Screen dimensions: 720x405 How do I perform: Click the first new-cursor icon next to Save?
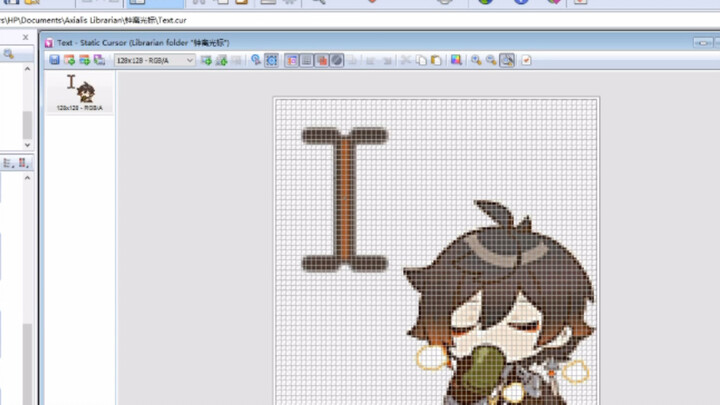(69, 60)
